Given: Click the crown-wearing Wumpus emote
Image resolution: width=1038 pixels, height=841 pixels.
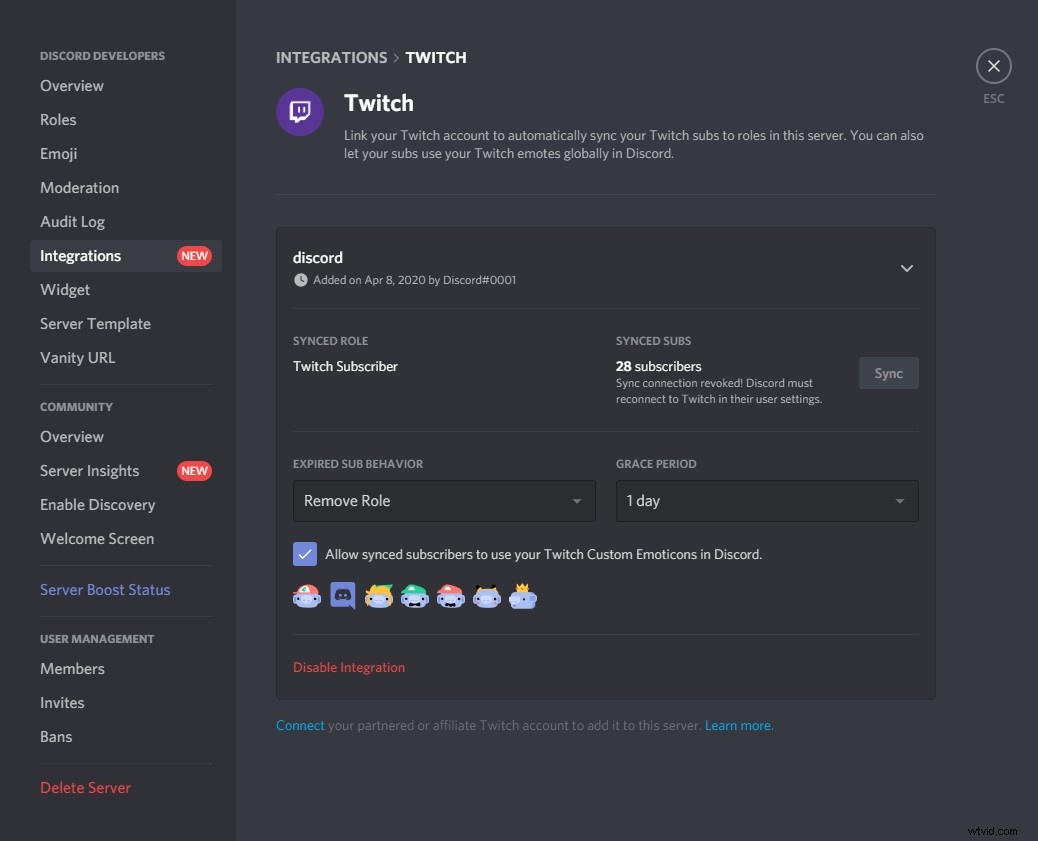Looking at the screenshot, I should click(x=523, y=595).
